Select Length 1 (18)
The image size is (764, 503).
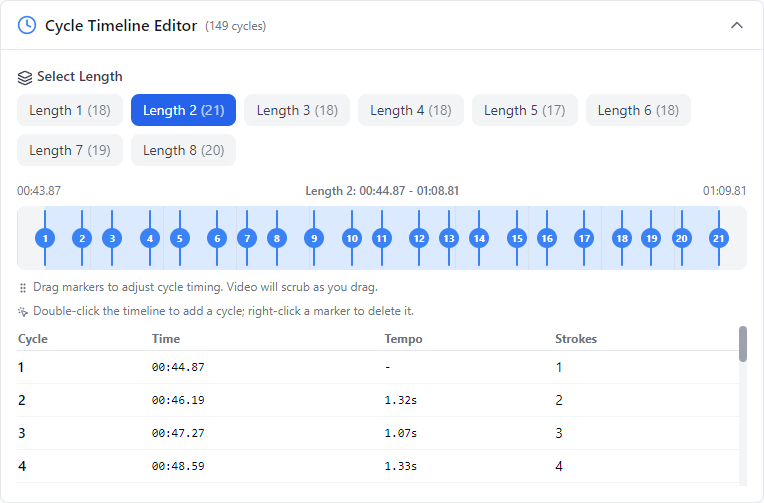pos(70,110)
